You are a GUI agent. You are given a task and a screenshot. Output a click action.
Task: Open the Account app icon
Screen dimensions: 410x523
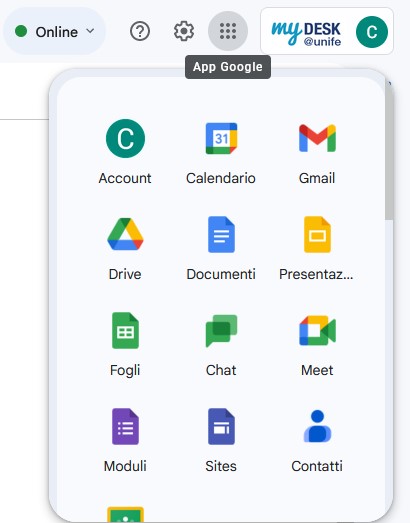125,138
